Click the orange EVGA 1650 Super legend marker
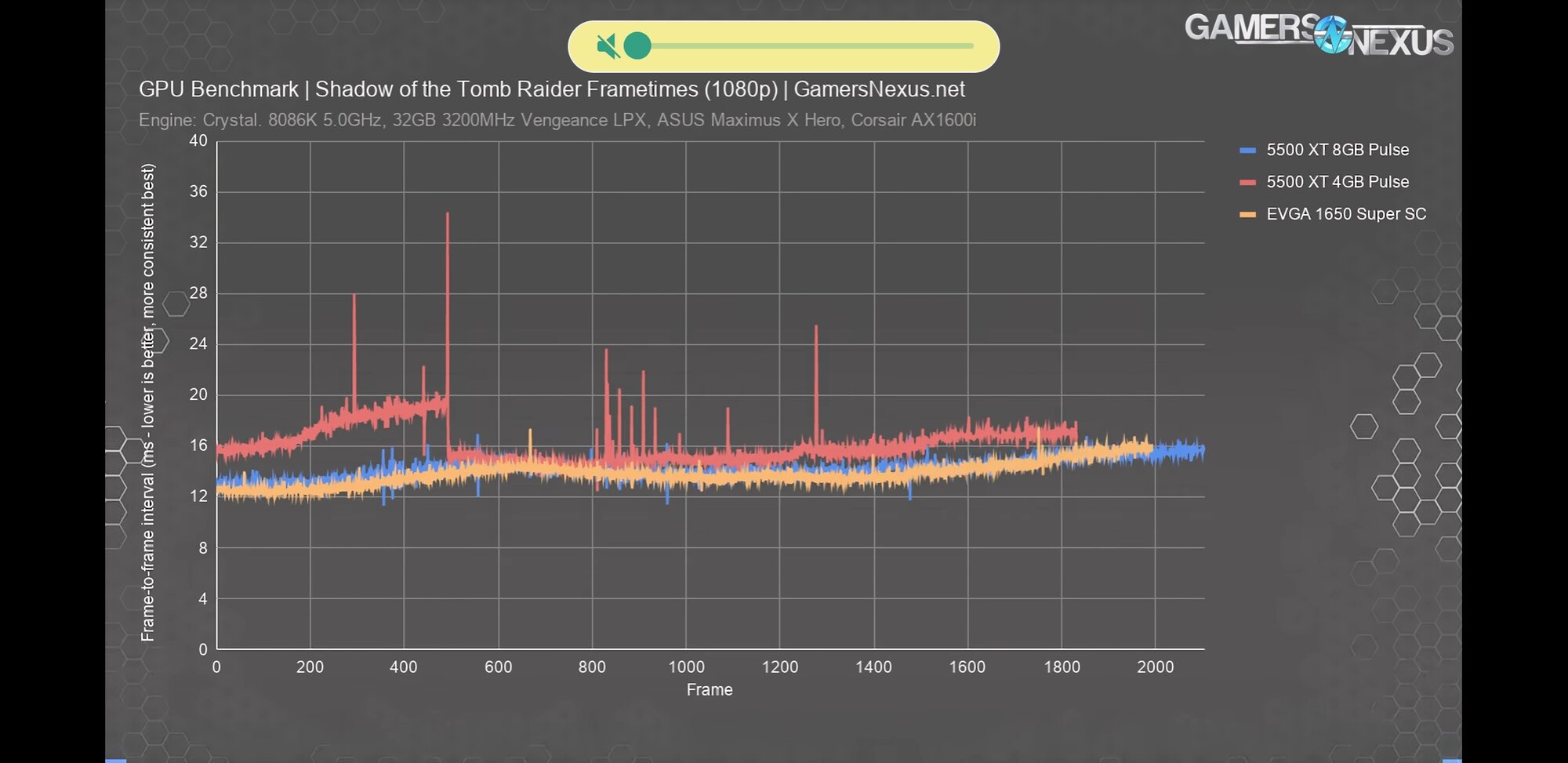1568x763 pixels. pos(1247,214)
